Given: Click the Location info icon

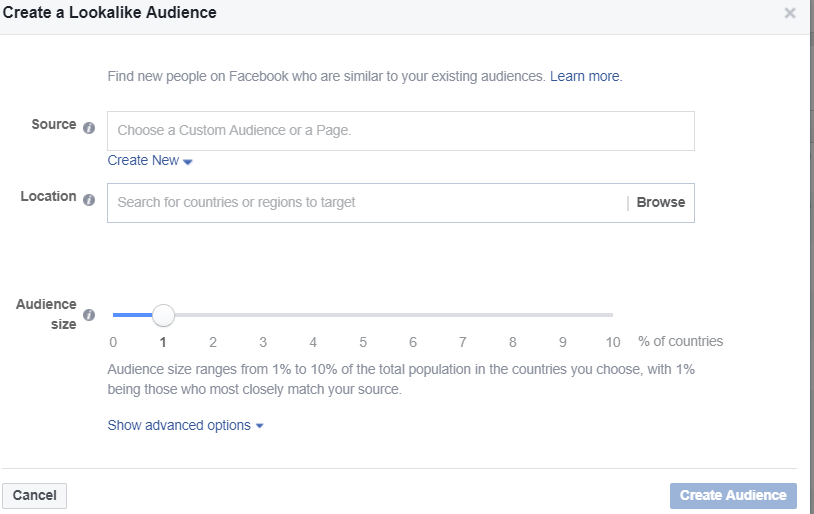Looking at the screenshot, I should pos(89,200).
